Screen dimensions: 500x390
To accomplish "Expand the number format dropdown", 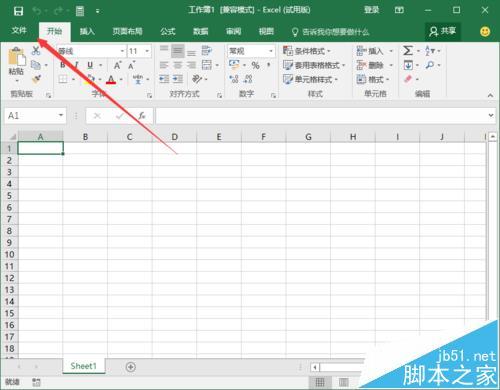I will pos(271,51).
